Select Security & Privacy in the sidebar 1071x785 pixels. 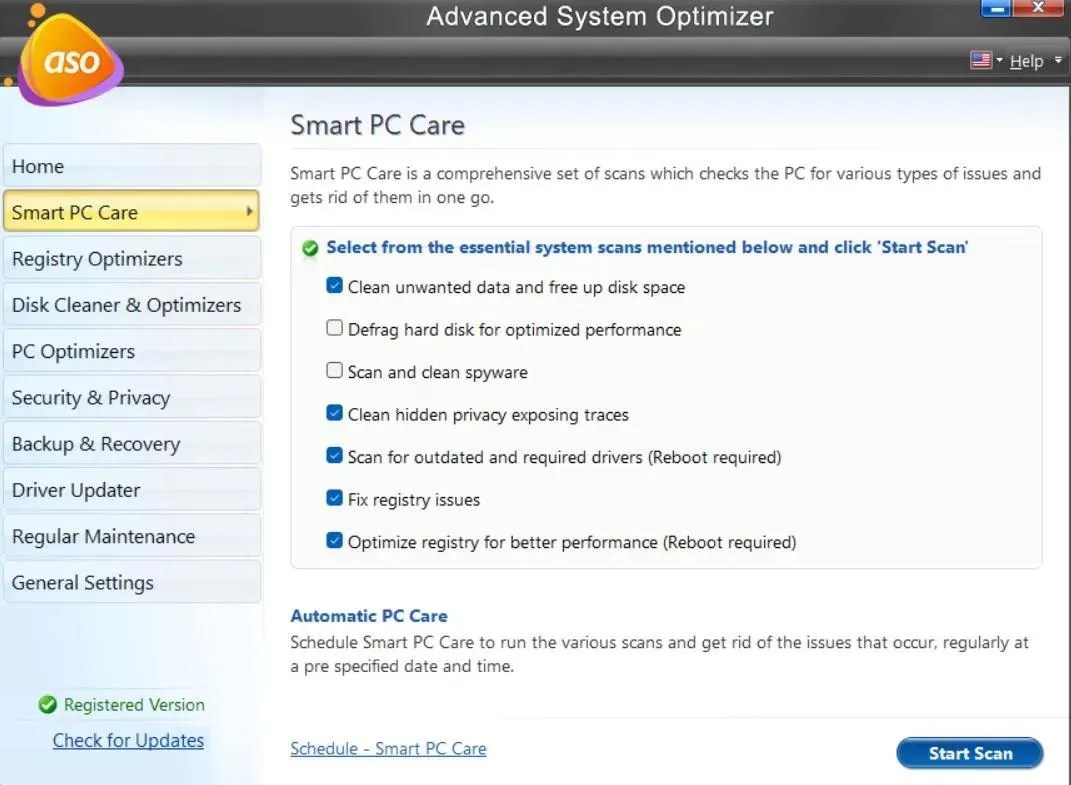click(x=90, y=397)
